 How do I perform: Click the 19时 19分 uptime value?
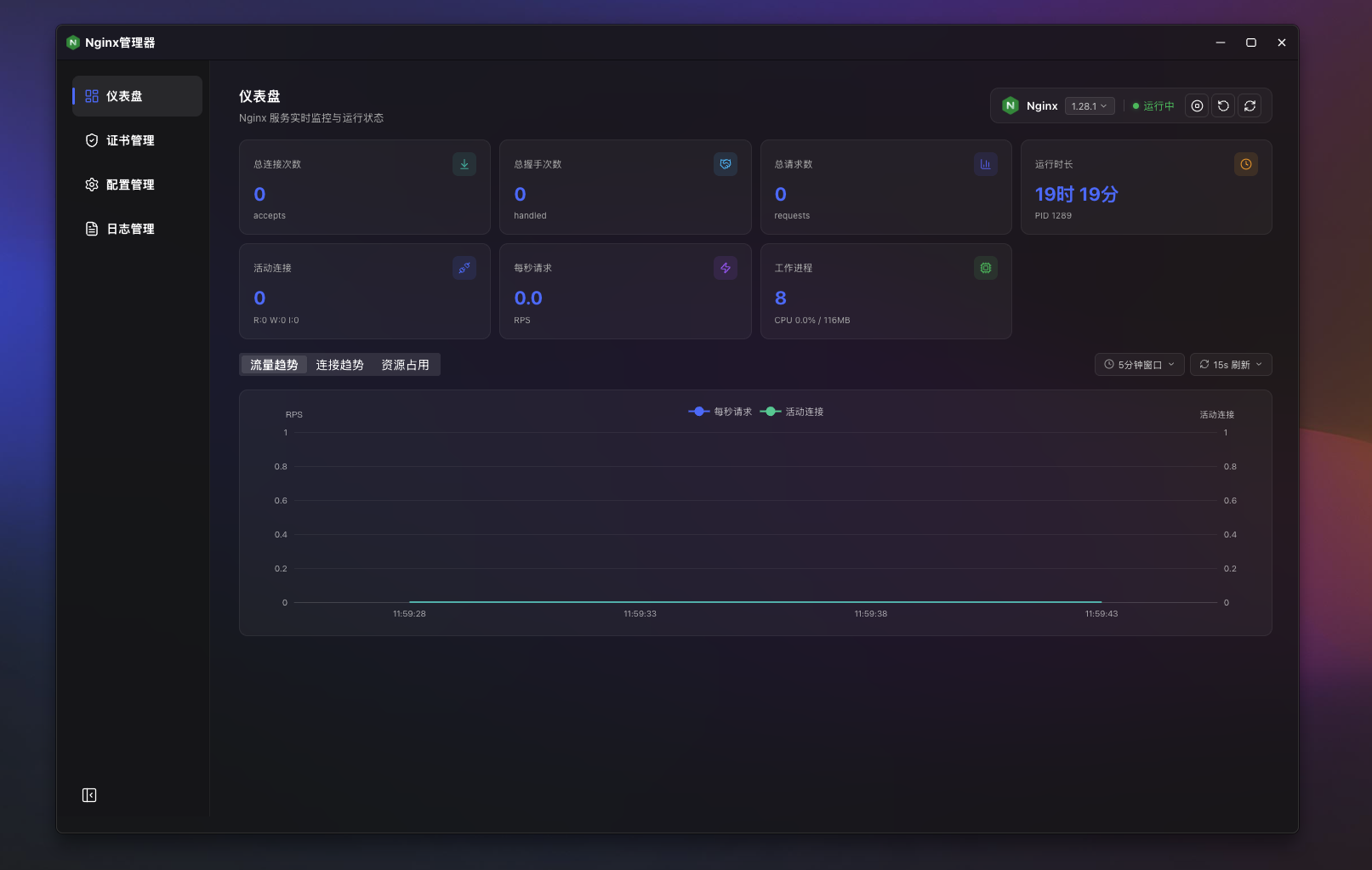[x=1076, y=194]
